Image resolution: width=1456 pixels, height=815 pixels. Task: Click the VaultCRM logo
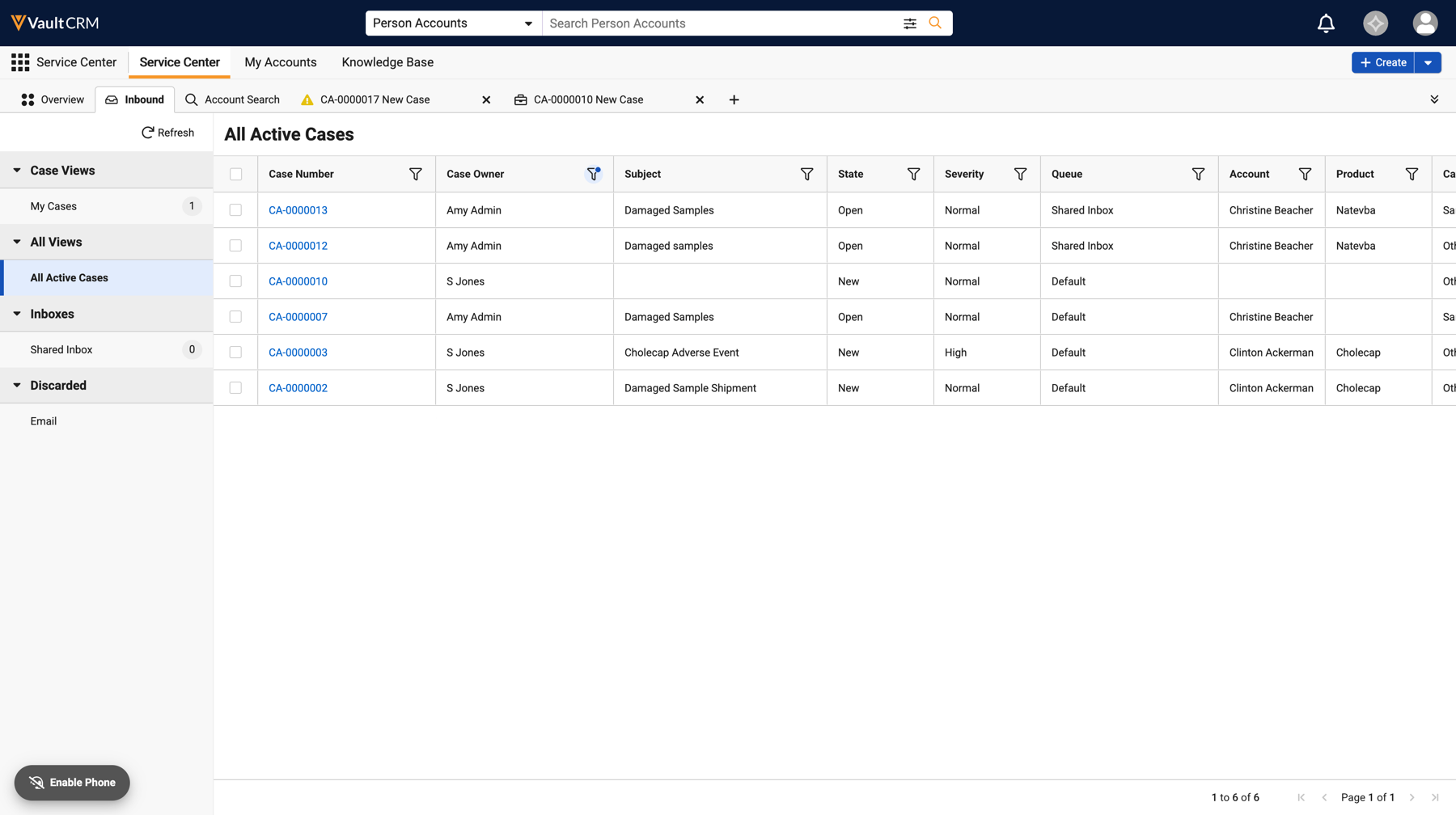[x=55, y=23]
